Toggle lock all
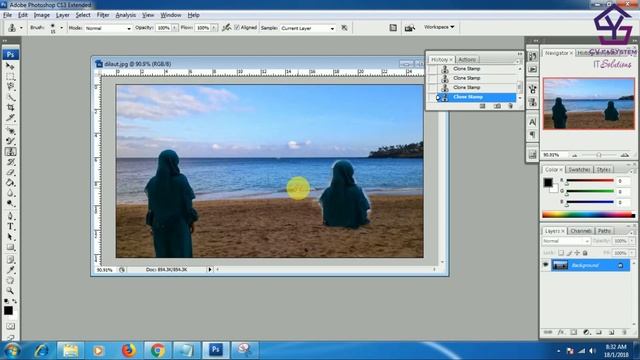This screenshot has height=360, width=640. pos(585,253)
